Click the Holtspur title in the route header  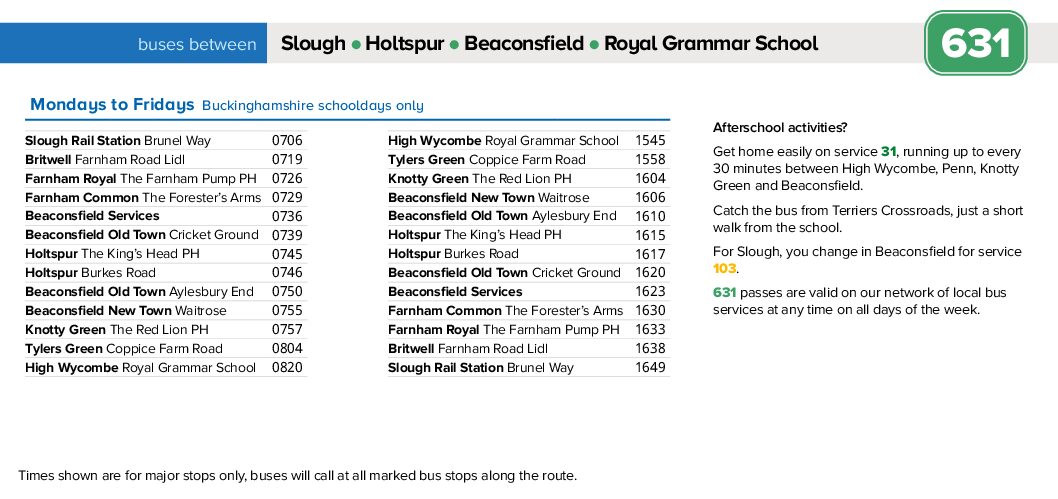pyautogui.click(x=404, y=44)
